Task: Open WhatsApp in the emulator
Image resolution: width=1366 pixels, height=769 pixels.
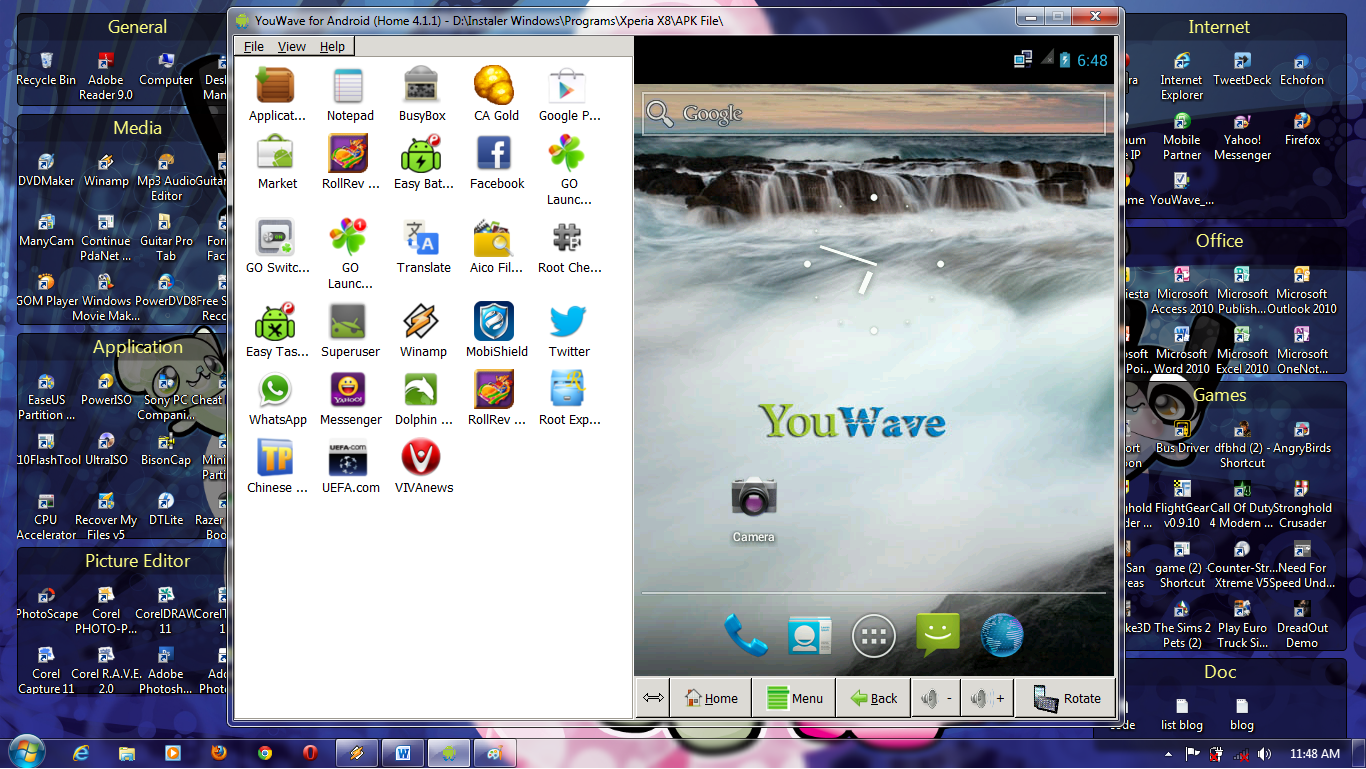Action: [276, 391]
